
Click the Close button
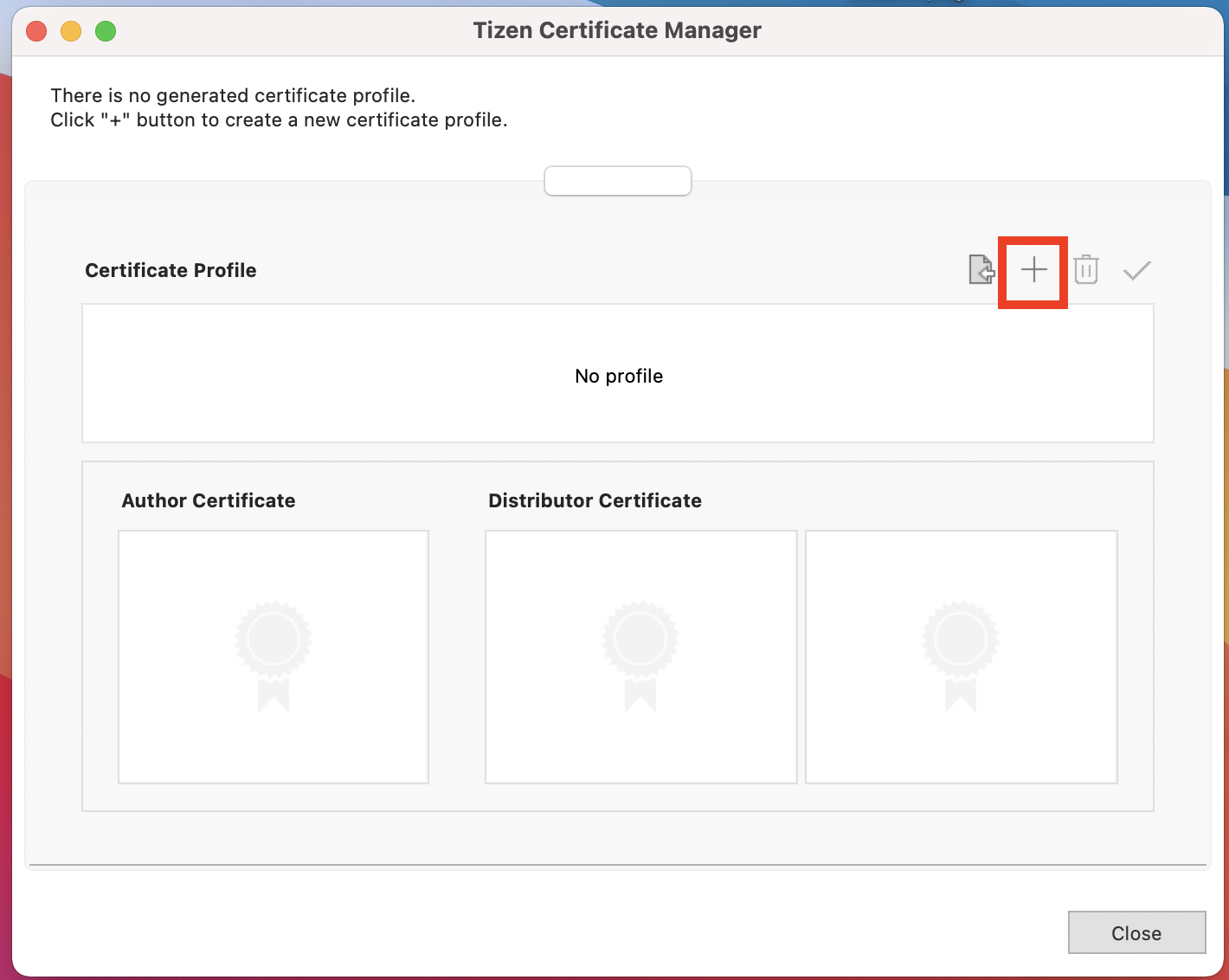pyautogui.click(x=1136, y=932)
